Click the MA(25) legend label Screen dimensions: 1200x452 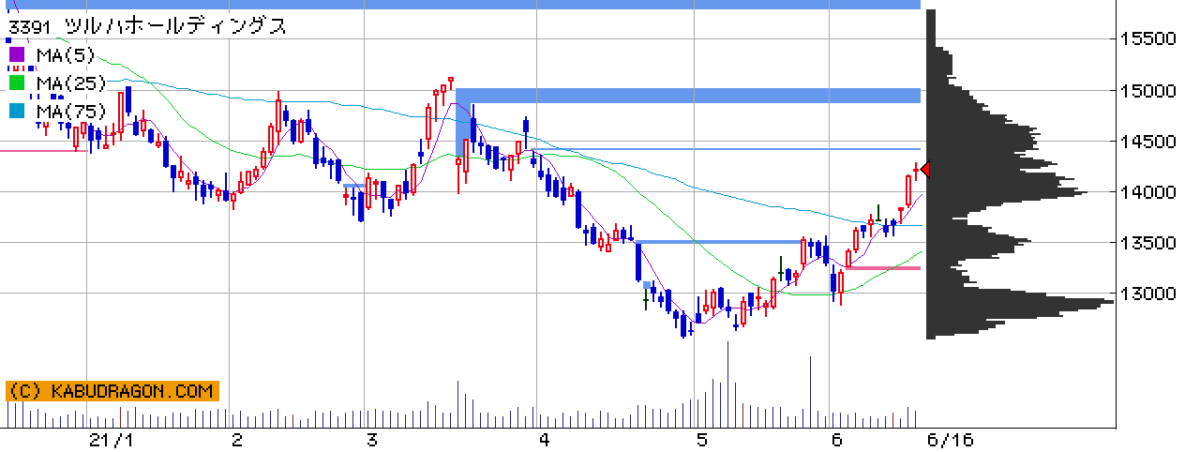coord(69,82)
